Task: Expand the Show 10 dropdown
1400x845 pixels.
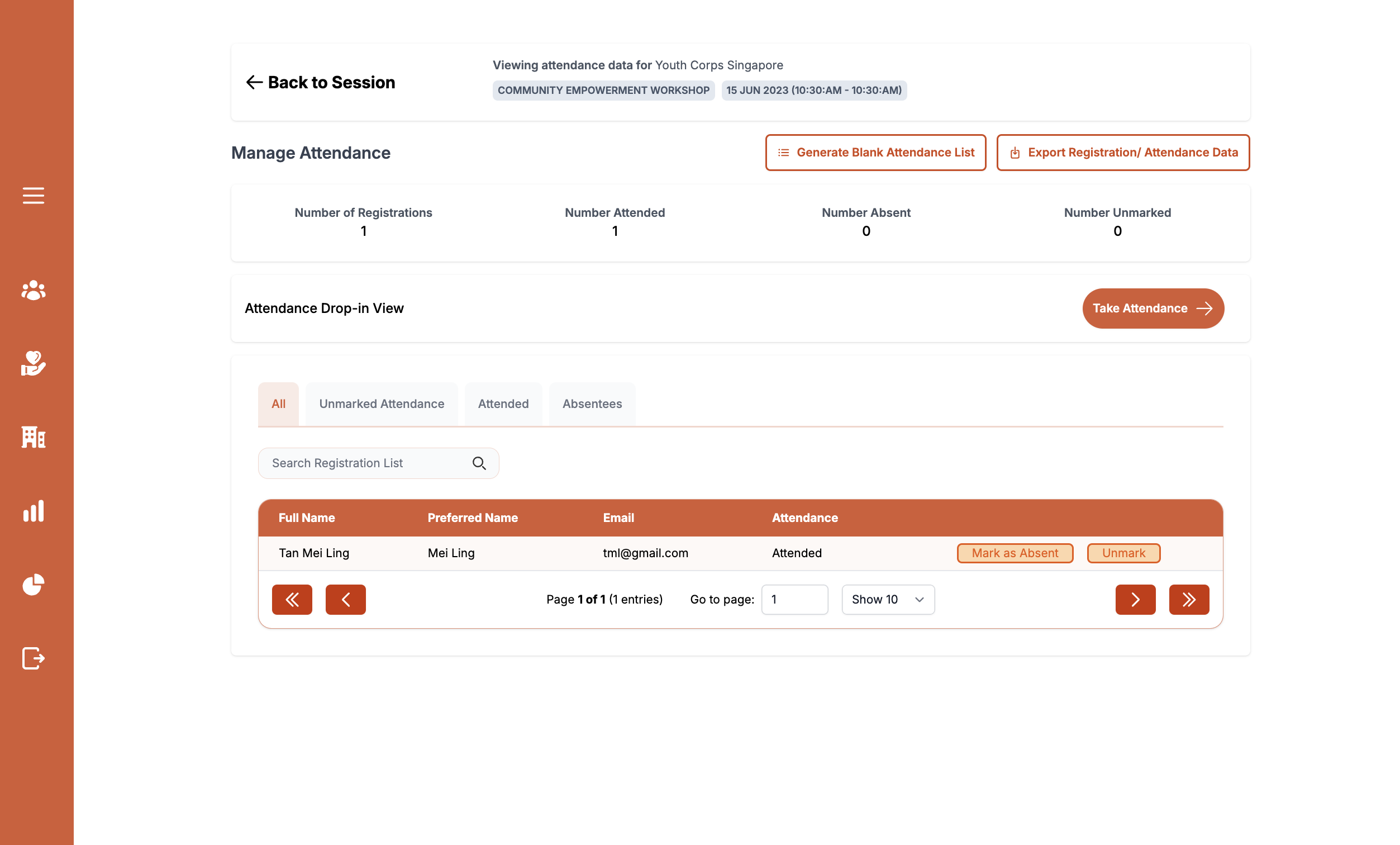Action: (x=888, y=600)
